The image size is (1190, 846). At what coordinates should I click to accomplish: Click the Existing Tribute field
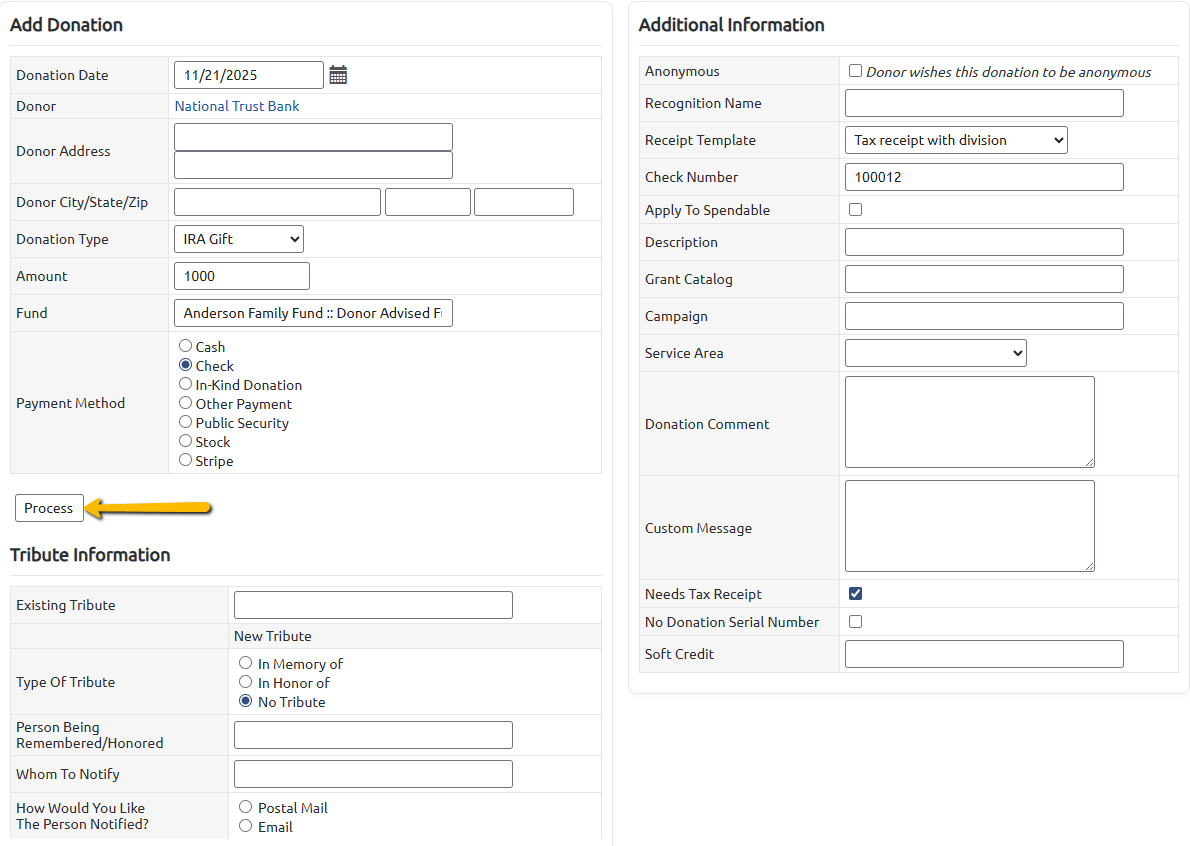tap(373, 605)
